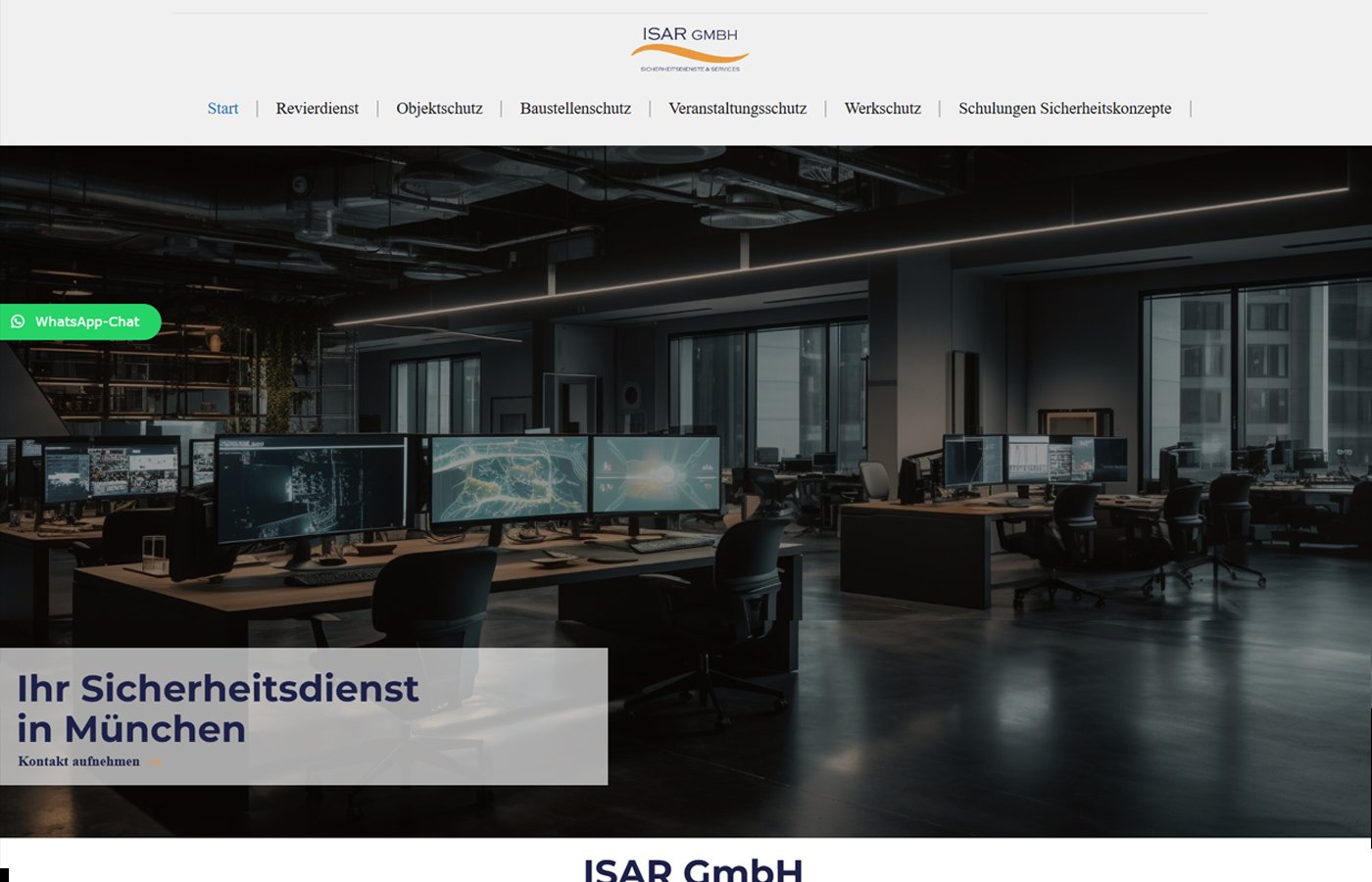Open the Baustellenschutz page

575,108
